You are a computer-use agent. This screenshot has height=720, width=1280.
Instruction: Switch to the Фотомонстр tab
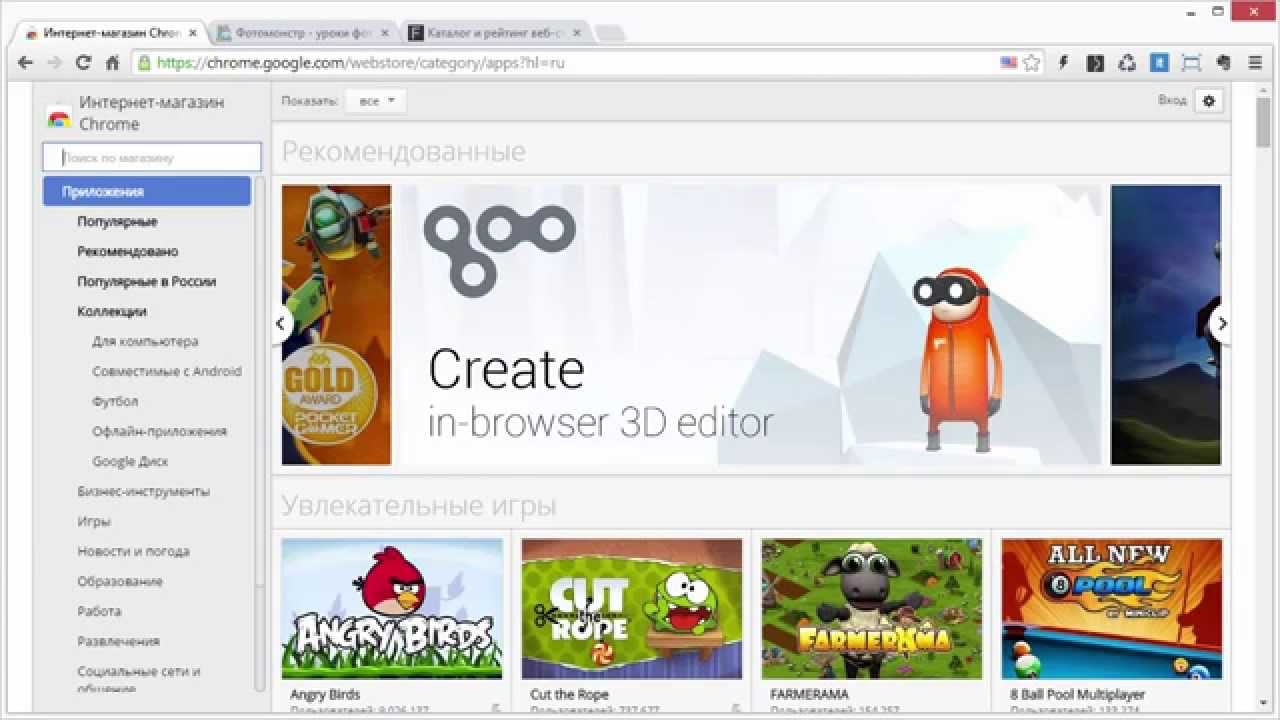pos(304,33)
